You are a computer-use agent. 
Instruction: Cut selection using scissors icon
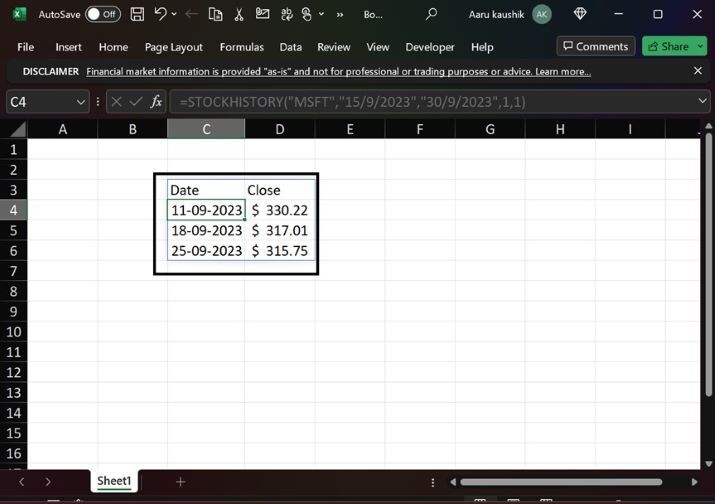[x=238, y=14]
